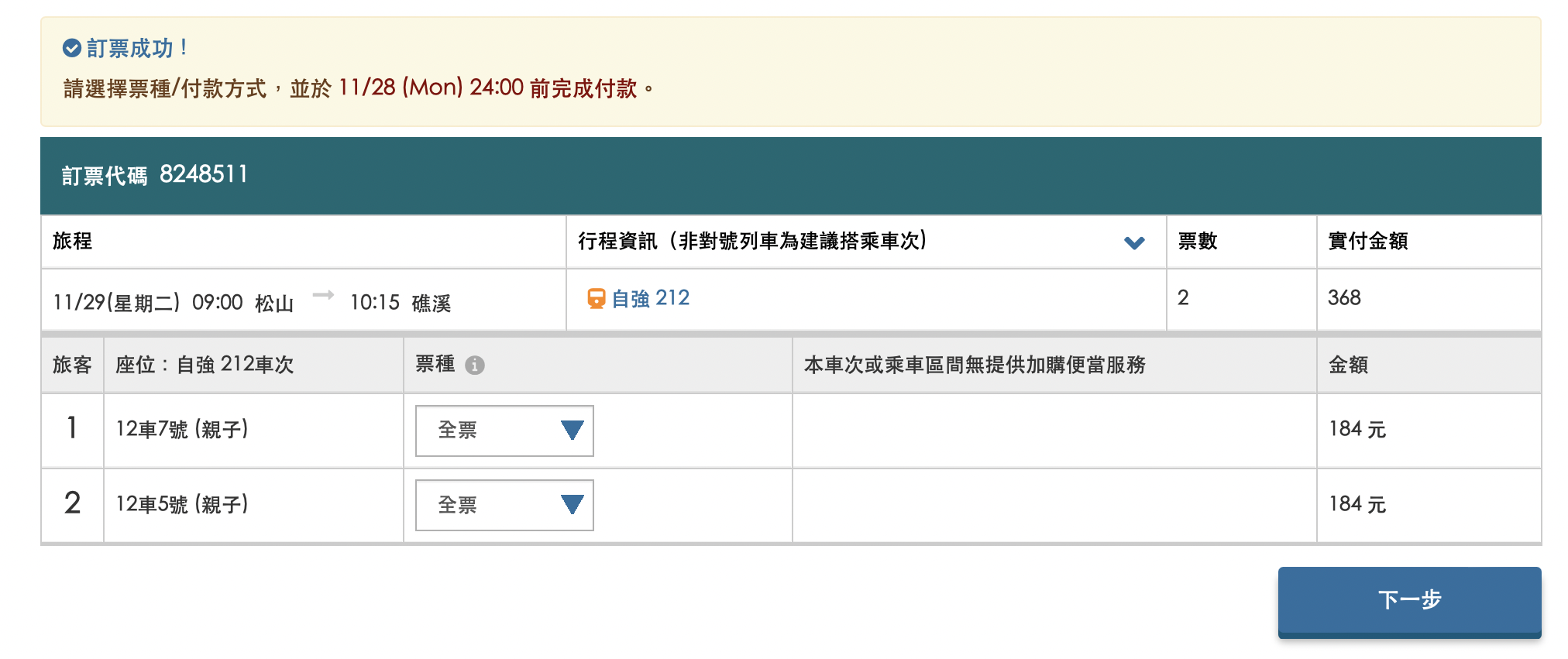1568x659 pixels.
Task: Click the arrow icon between 松山 and 礁溪
Action: coord(323,295)
